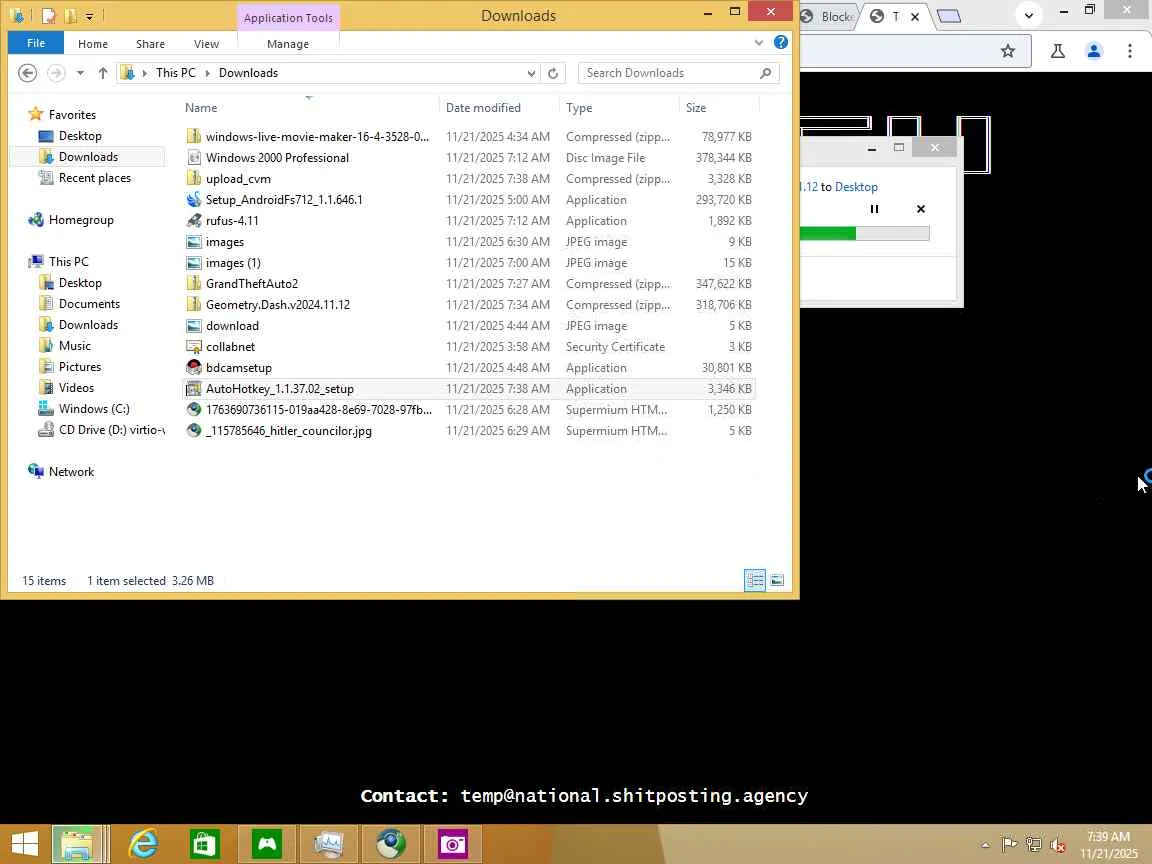Switch to details view layout button
The image size is (1152, 864).
point(755,580)
